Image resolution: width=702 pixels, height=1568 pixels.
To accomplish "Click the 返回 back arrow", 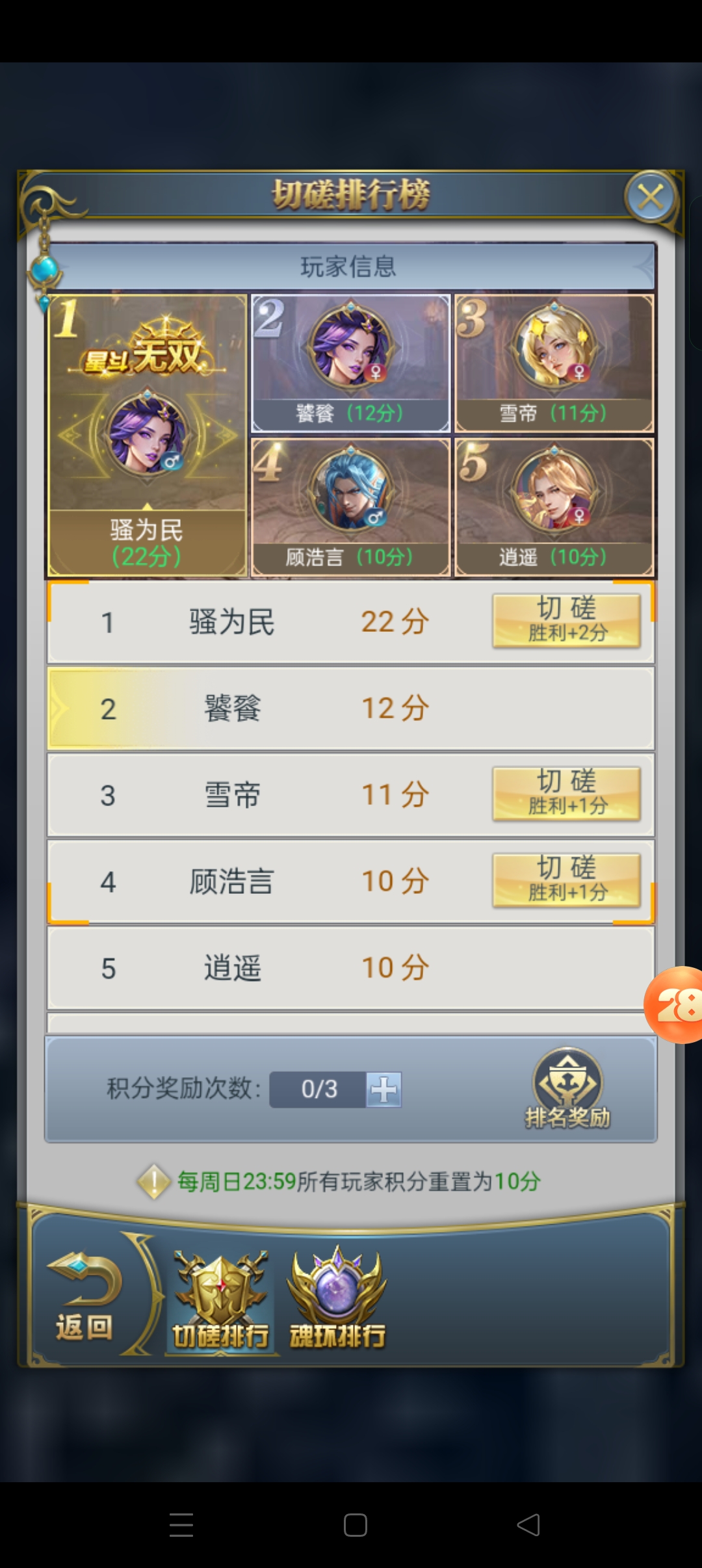I will pyautogui.click(x=84, y=1297).
